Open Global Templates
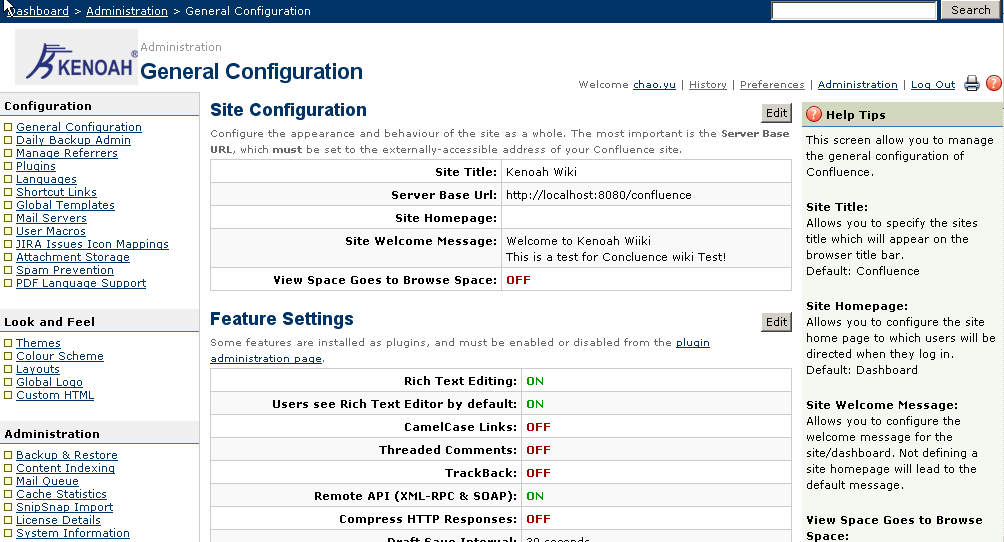This screenshot has height=542, width=1004. tap(65, 205)
